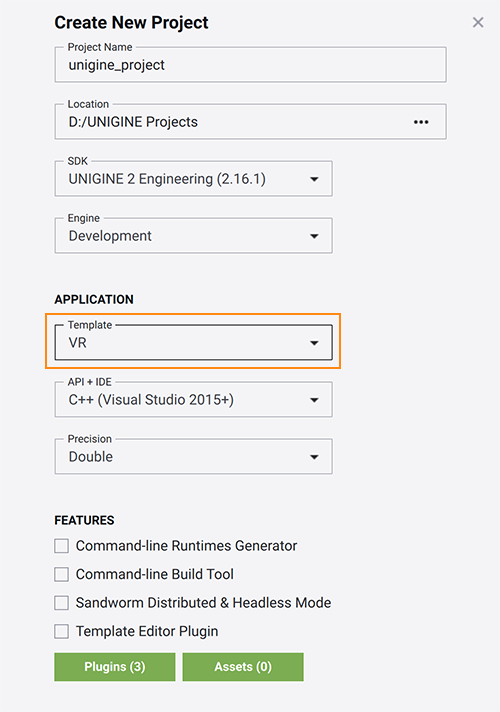Tick the Template Editor Plugin checkbox
The width and height of the screenshot is (500, 712).
coord(61,631)
